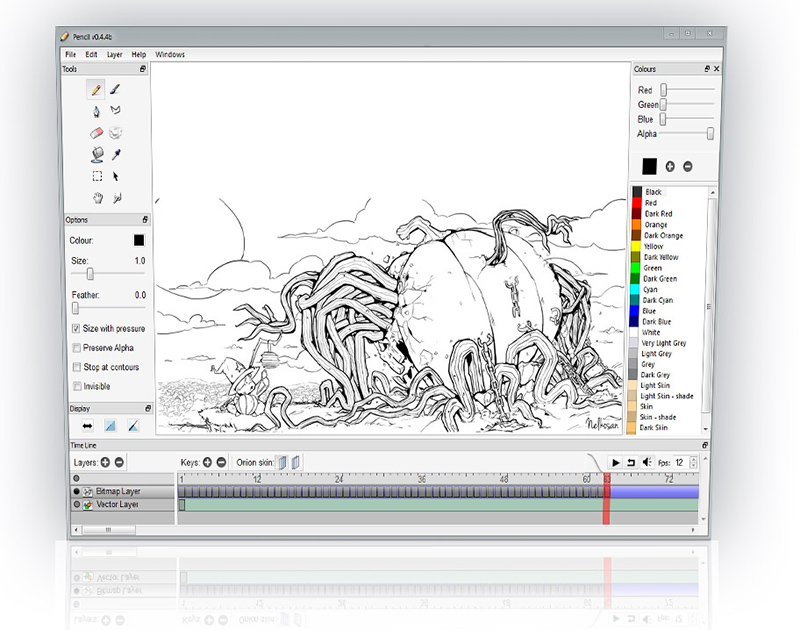Click the Alpha slider handle
This screenshot has width=800, height=630.
710,134
